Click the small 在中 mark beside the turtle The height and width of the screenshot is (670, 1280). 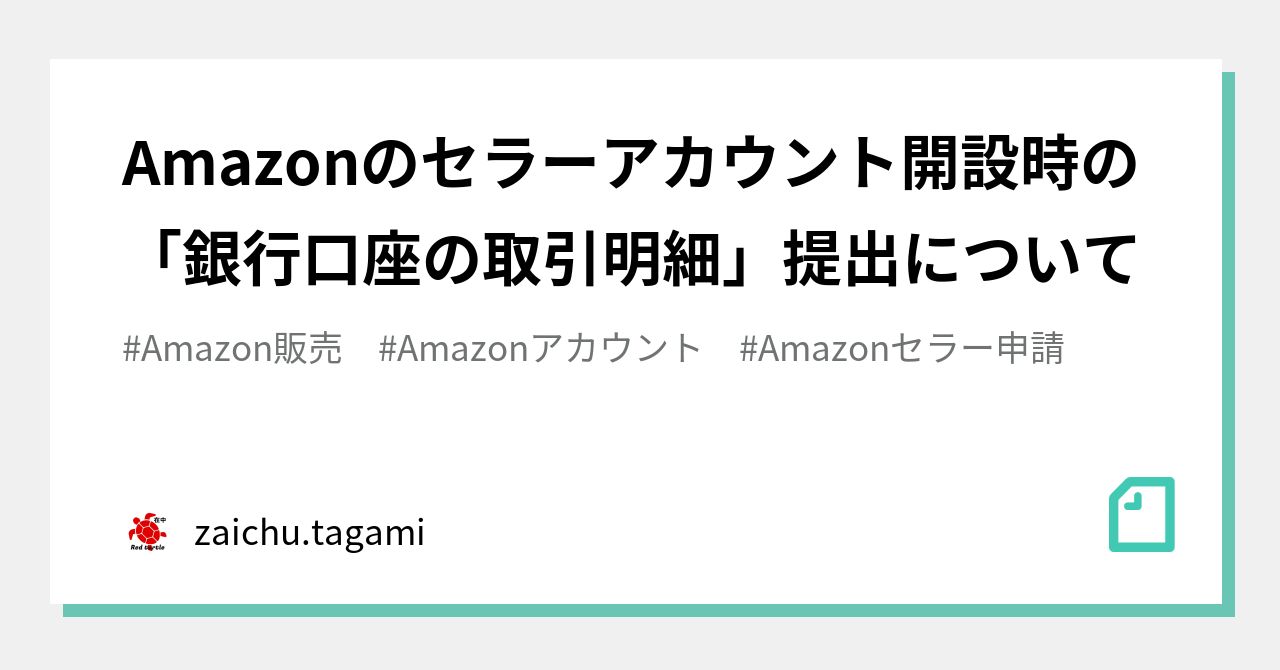coord(160,518)
